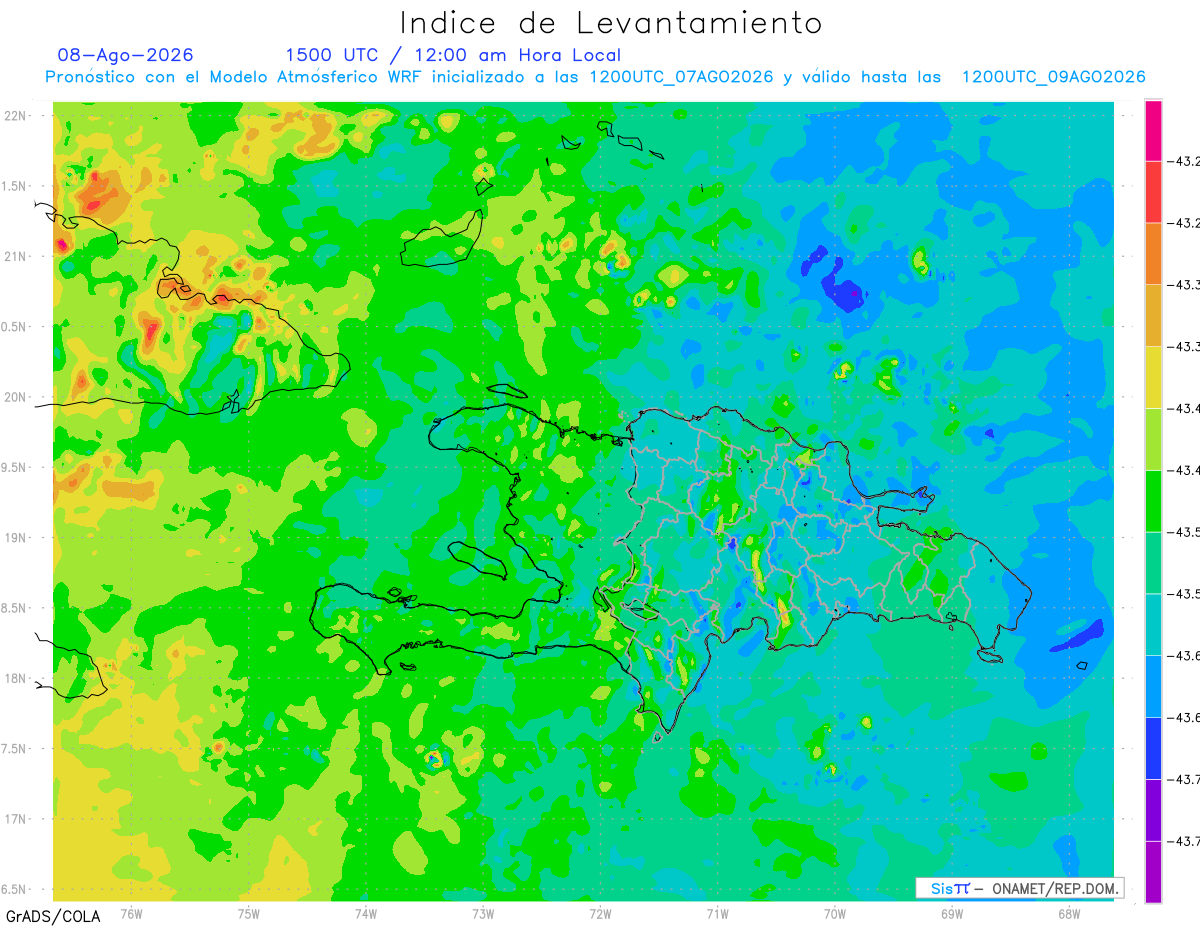Click the '1200UTC_09AGO2026' valid-until time

[x=1053, y=77]
